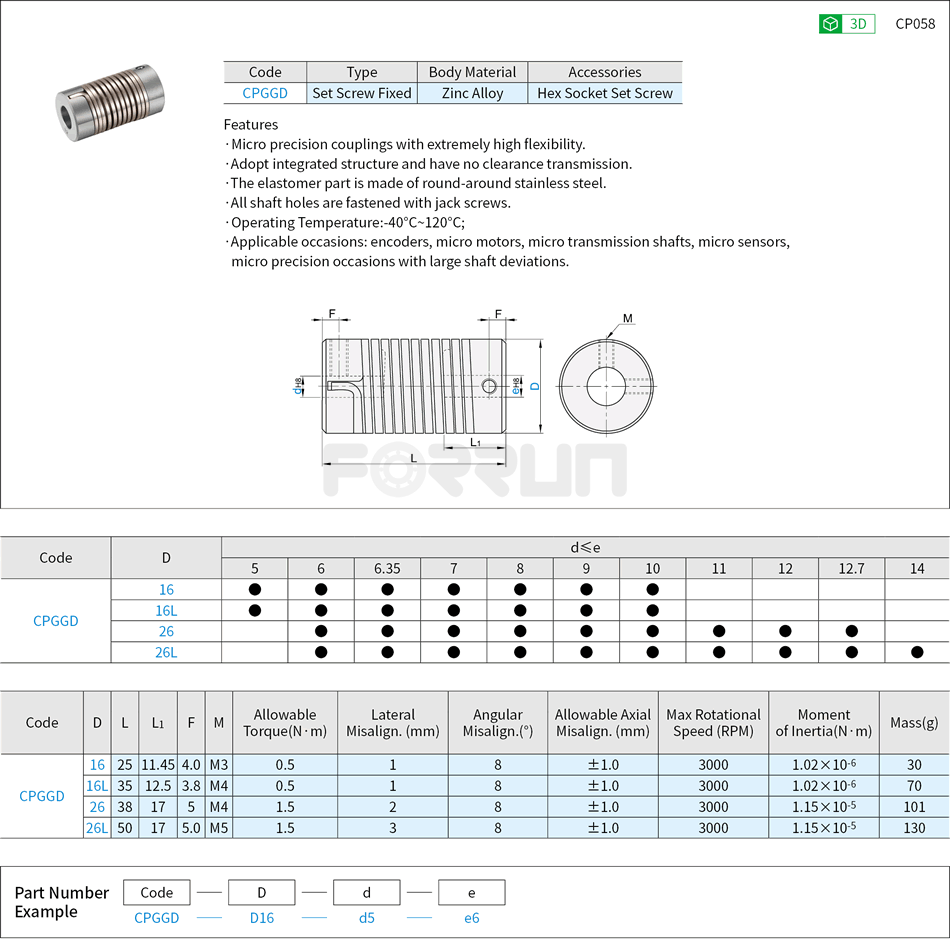Image resolution: width=950 pixels, height=940 pixels.
Task: Click the dot for D 26L bore 14
Action: coord(917,652)
